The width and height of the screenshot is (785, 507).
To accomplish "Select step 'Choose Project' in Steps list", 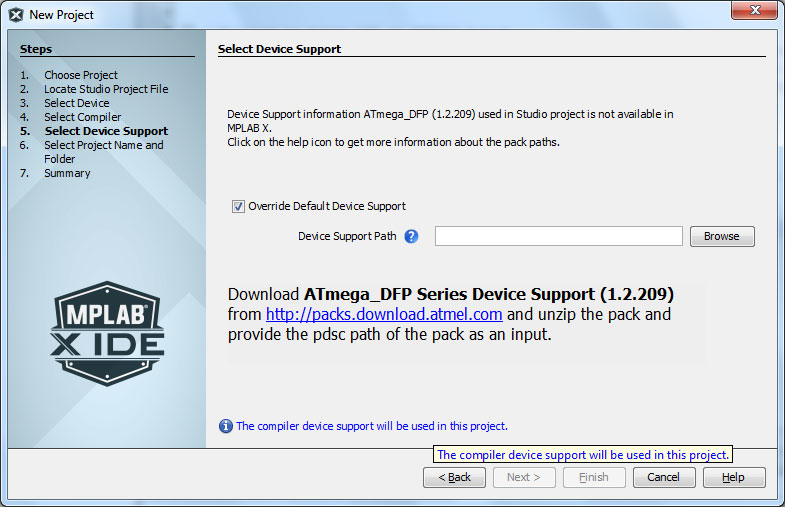I will [x=81, y=75].
